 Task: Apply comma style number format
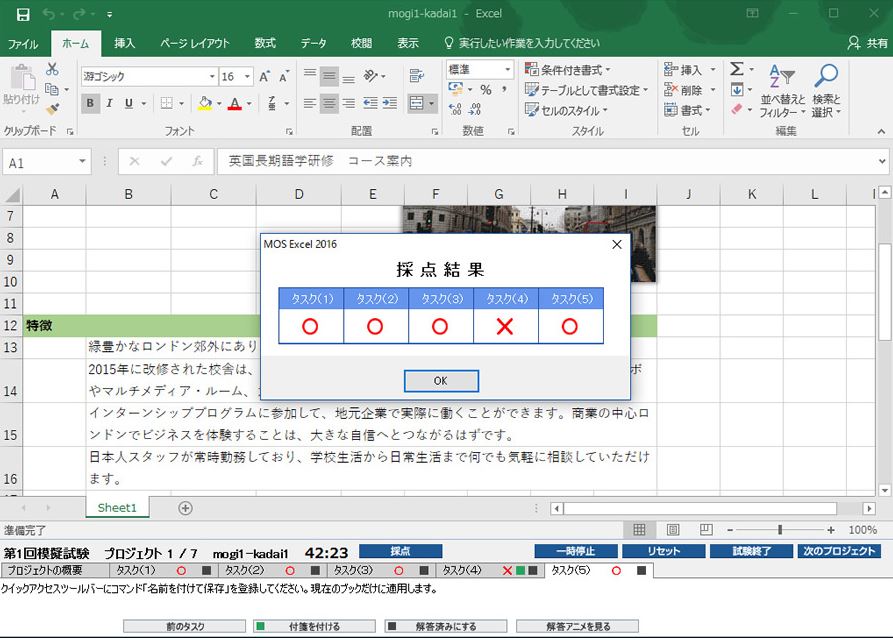504,89
